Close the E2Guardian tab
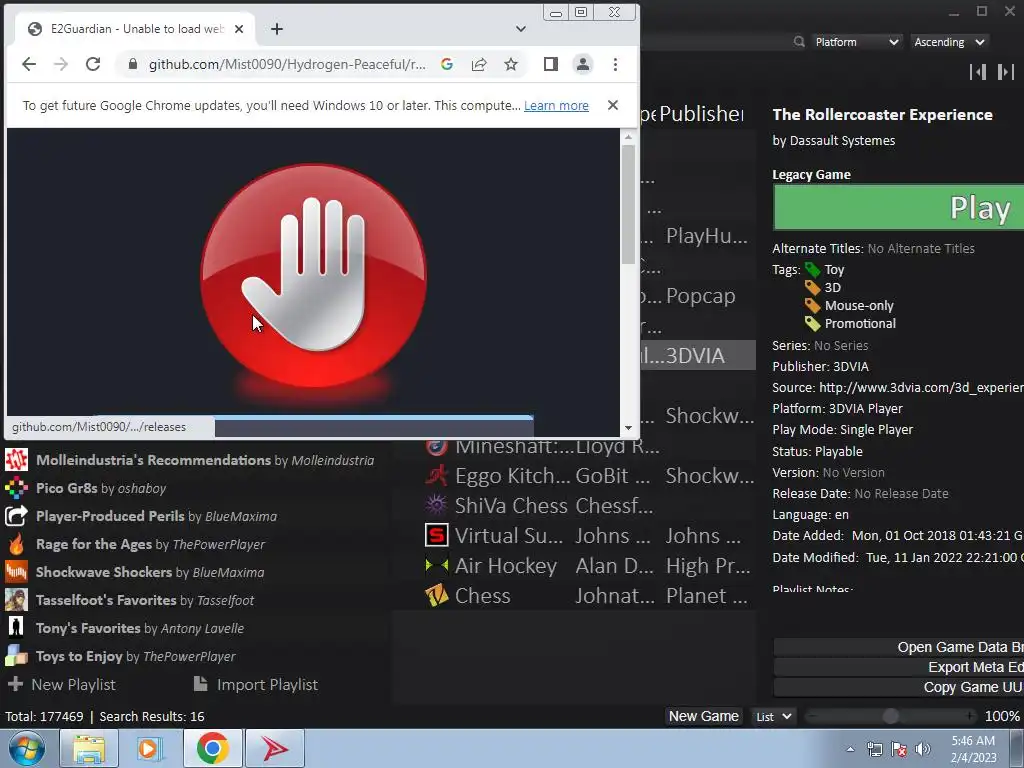The height and width of the screenshot is (768, 1024). [239, 29]
